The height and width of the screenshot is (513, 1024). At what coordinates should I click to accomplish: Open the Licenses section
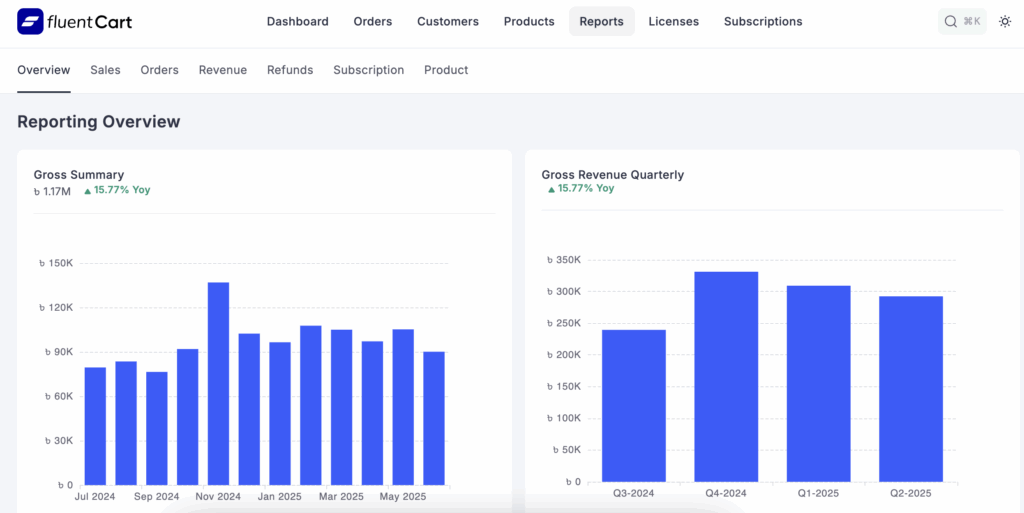pyautogui.click(x=673, y=21)
